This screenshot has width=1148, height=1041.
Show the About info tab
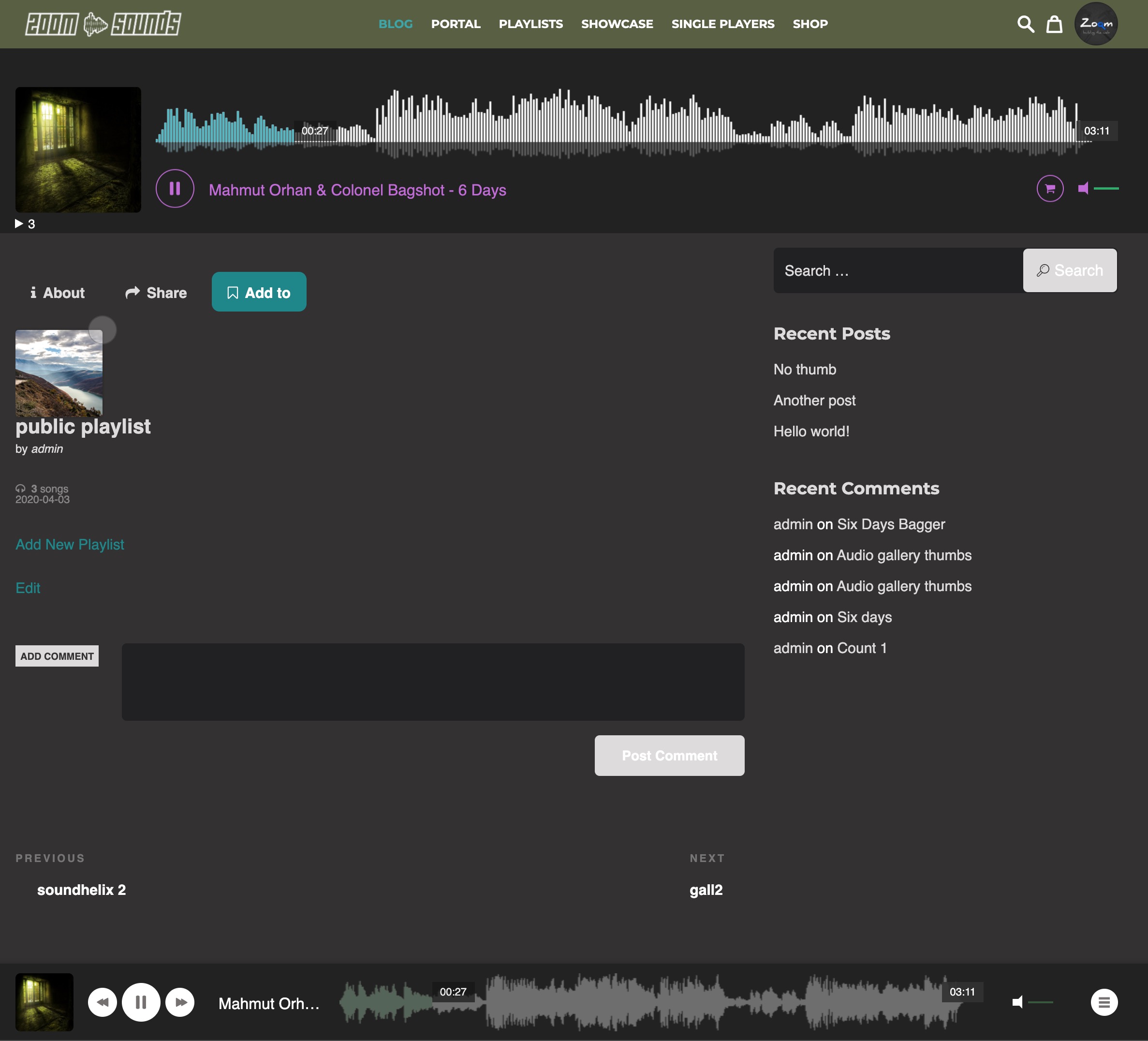[57, 292]
